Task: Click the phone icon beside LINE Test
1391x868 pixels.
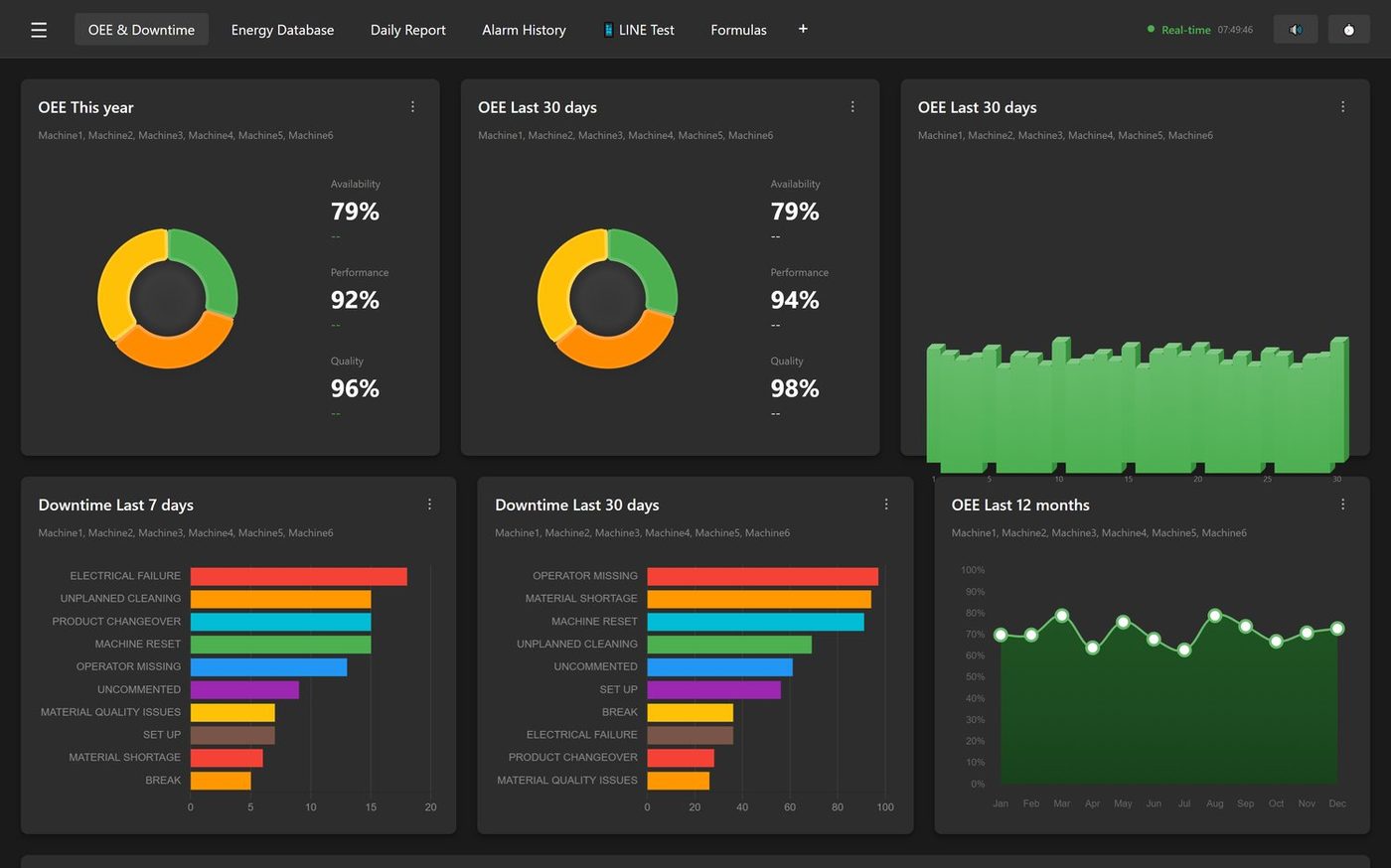Action: 608,30
